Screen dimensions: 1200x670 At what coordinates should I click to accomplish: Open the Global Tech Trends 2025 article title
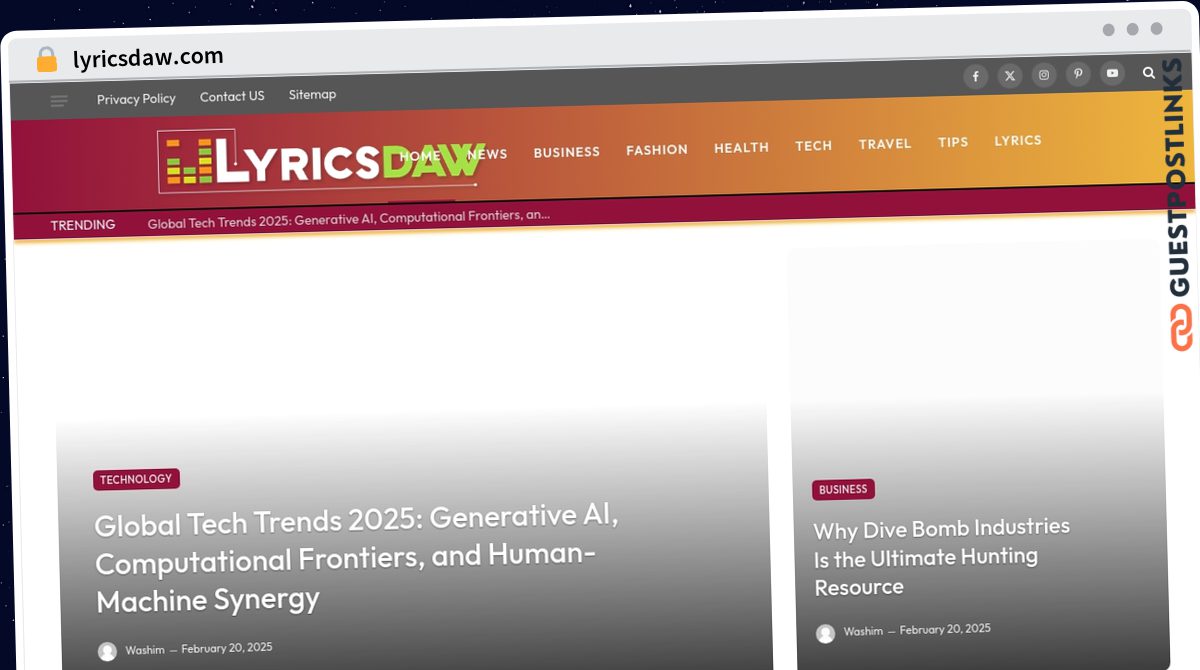point(358,558)
